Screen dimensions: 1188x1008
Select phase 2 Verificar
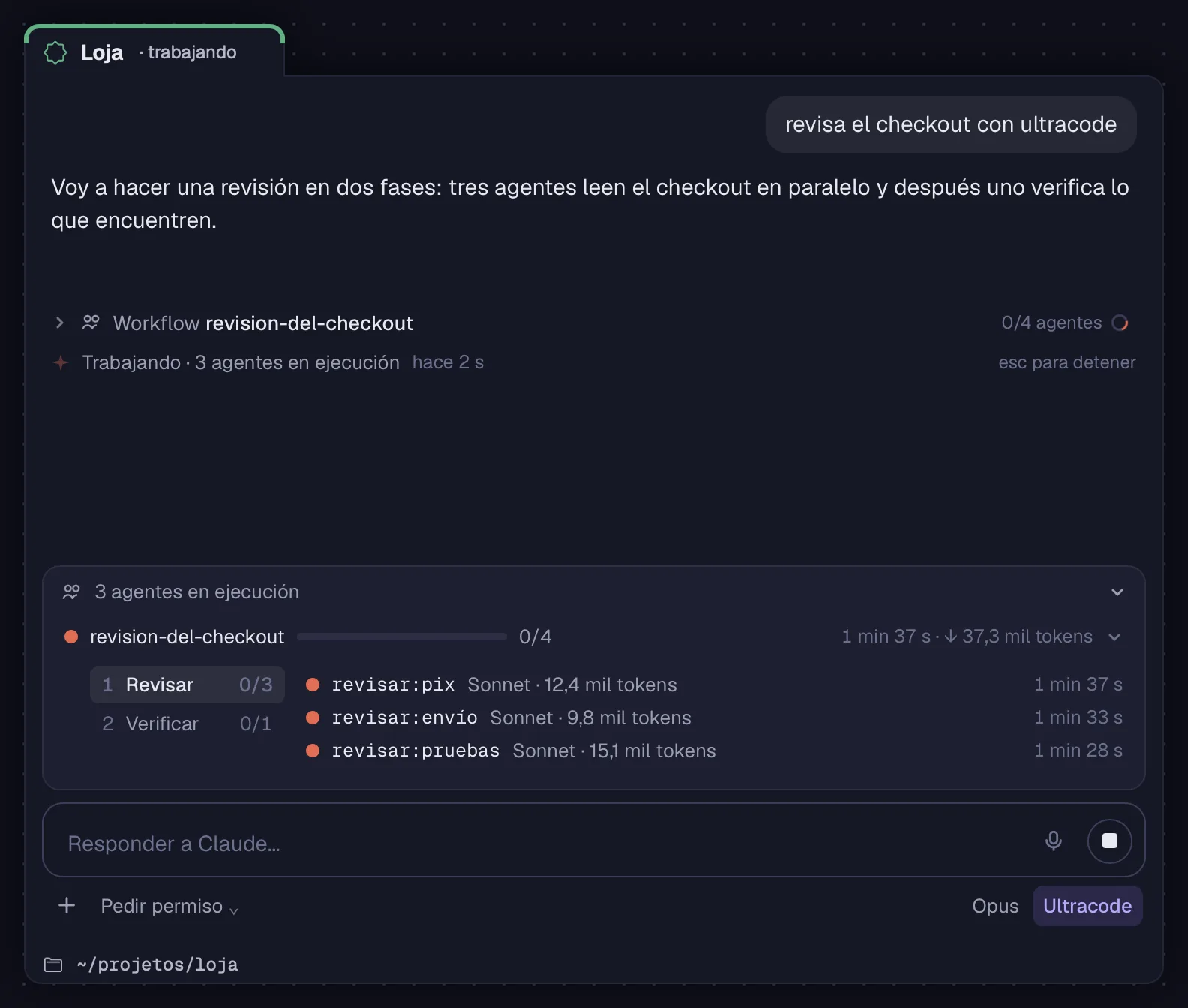187,724
